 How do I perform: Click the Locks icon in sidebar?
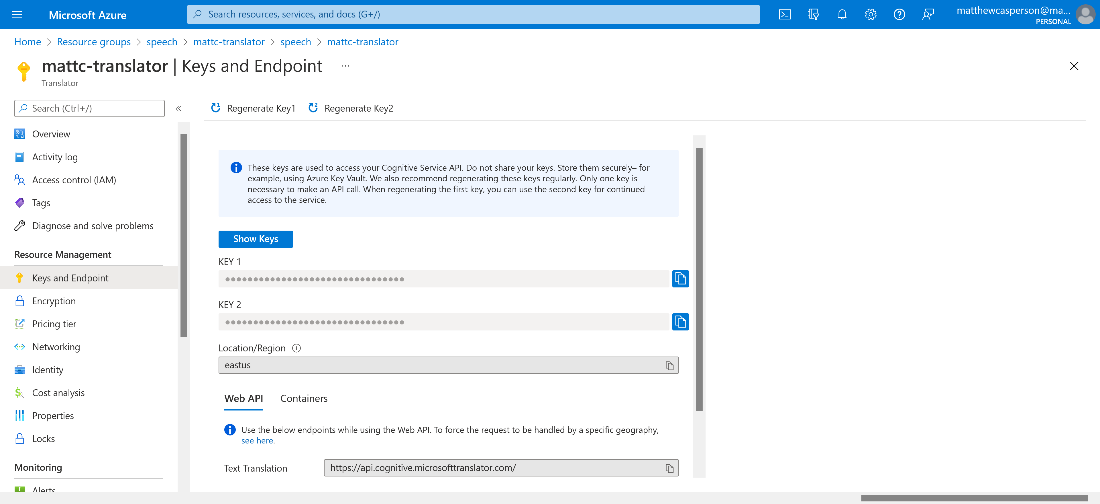(20, 439)
